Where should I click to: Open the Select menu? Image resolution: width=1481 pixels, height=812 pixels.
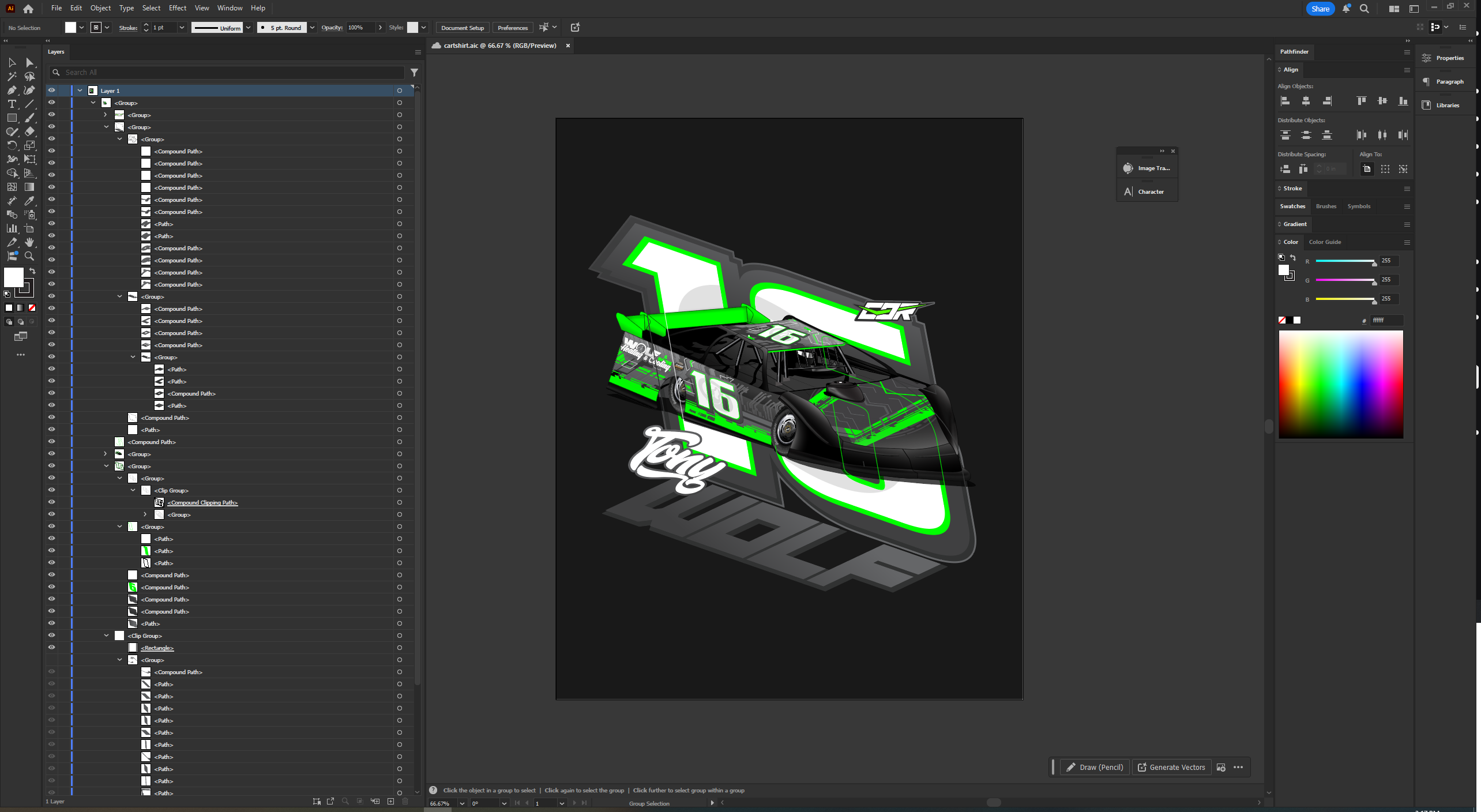pos(151,7)
